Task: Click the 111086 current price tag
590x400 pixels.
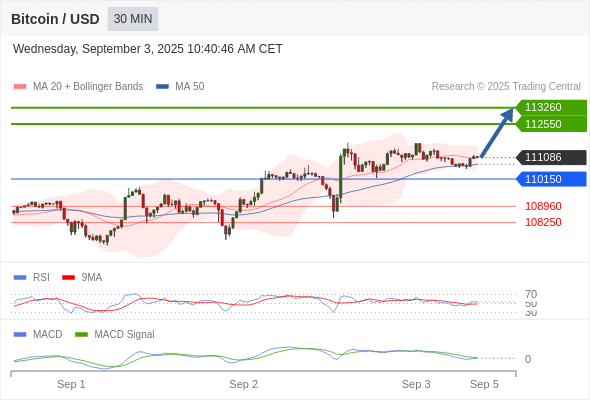Action: click(x=551, y=157)
